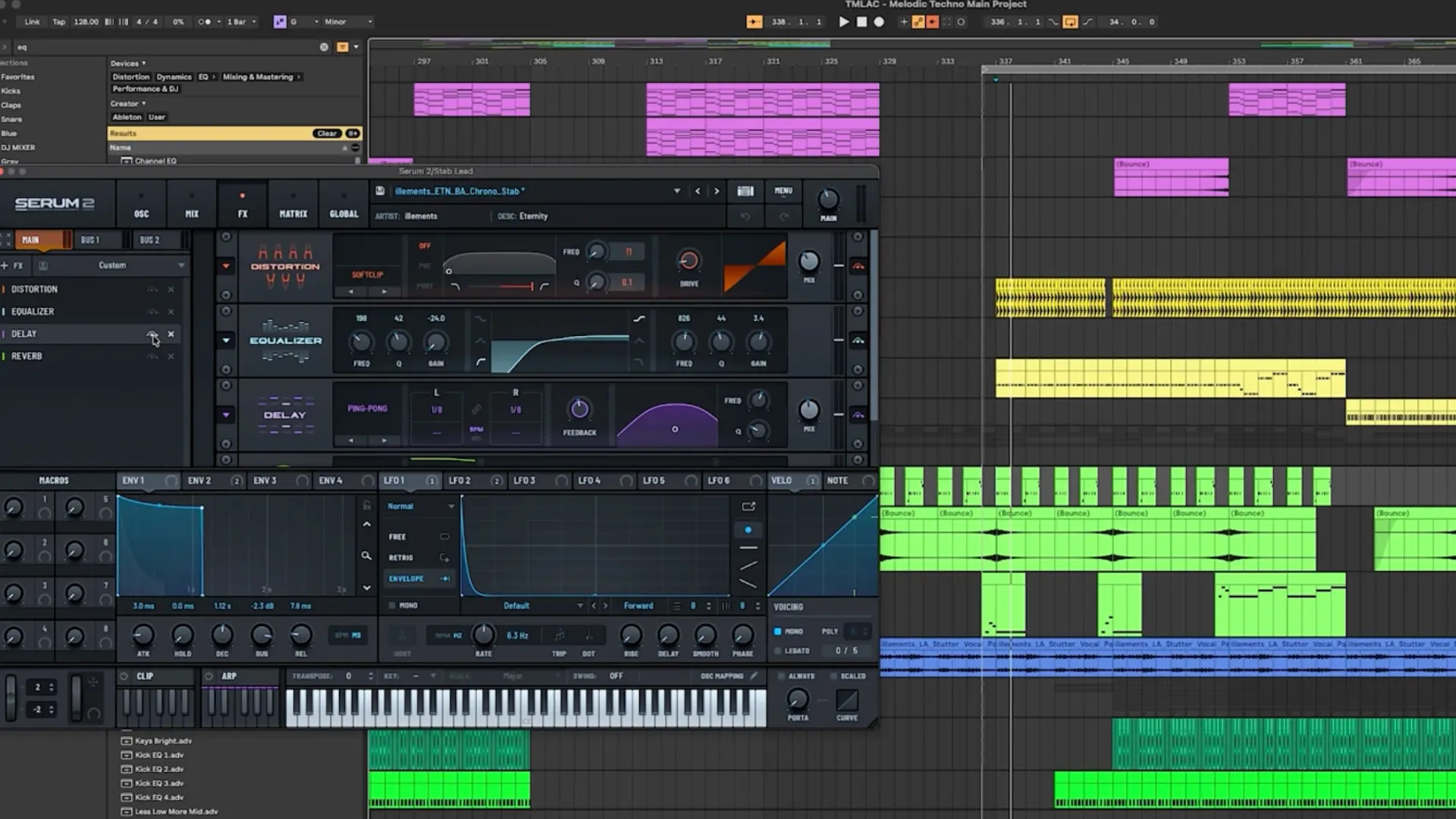Go to the next Serum preset
The height and width of the screenshot is (819, 1456).
pos(717,191)
